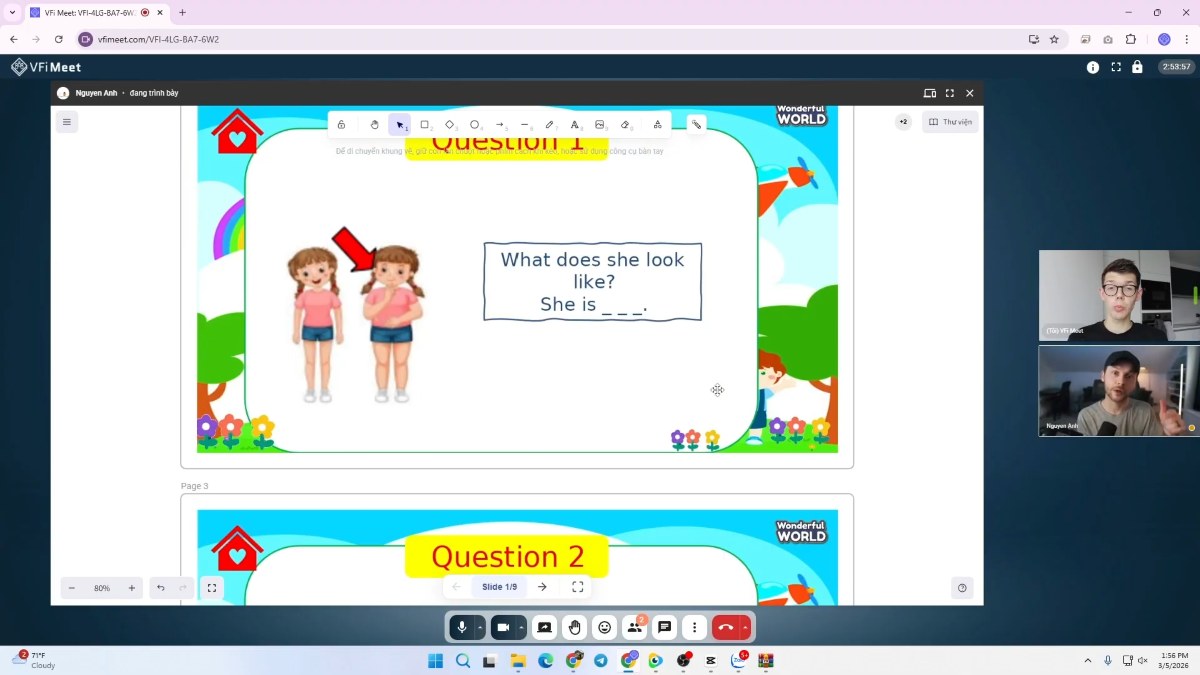Expand camera options arrow
The width and height of the screenshot is (1200, 675).
click(521, 627)
